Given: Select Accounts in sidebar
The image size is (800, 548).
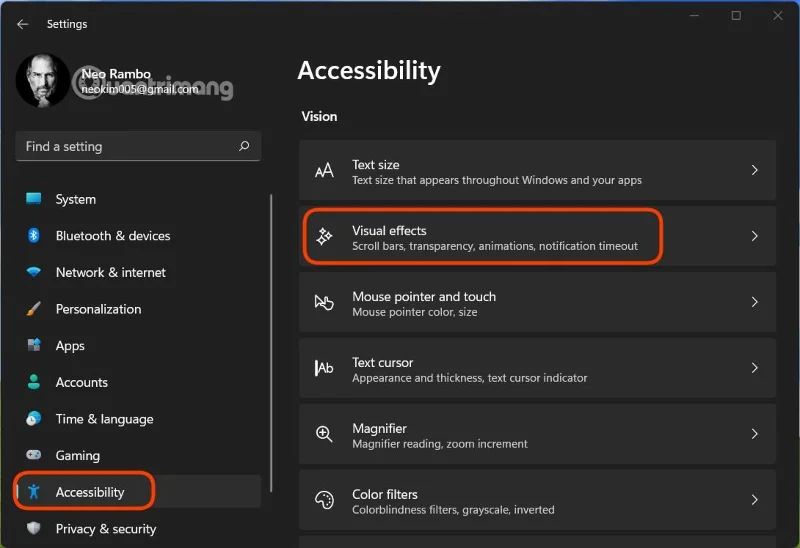Looking at the screenshot, I should 138,382.
